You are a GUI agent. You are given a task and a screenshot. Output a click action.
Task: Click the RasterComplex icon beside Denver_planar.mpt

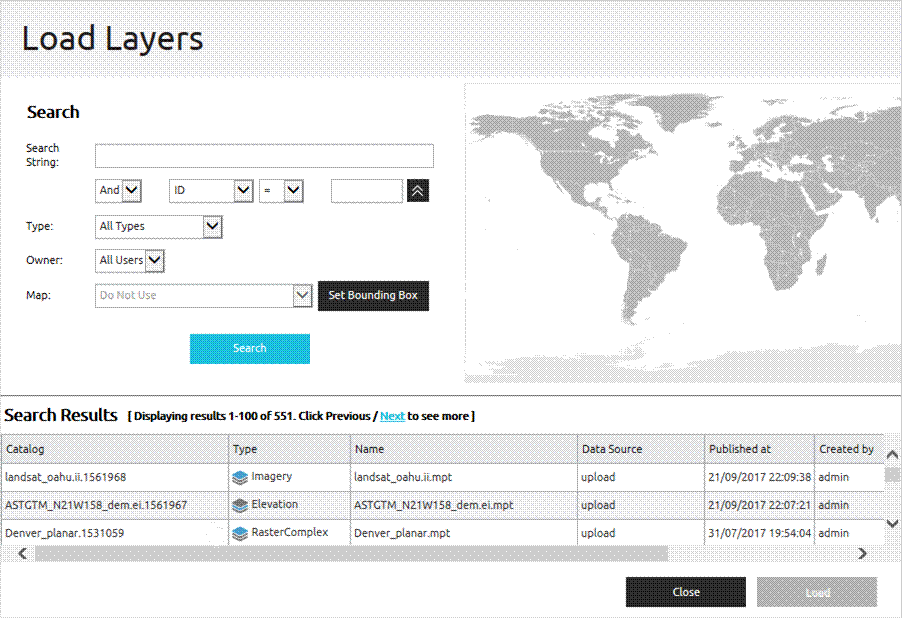pos(238,533)
